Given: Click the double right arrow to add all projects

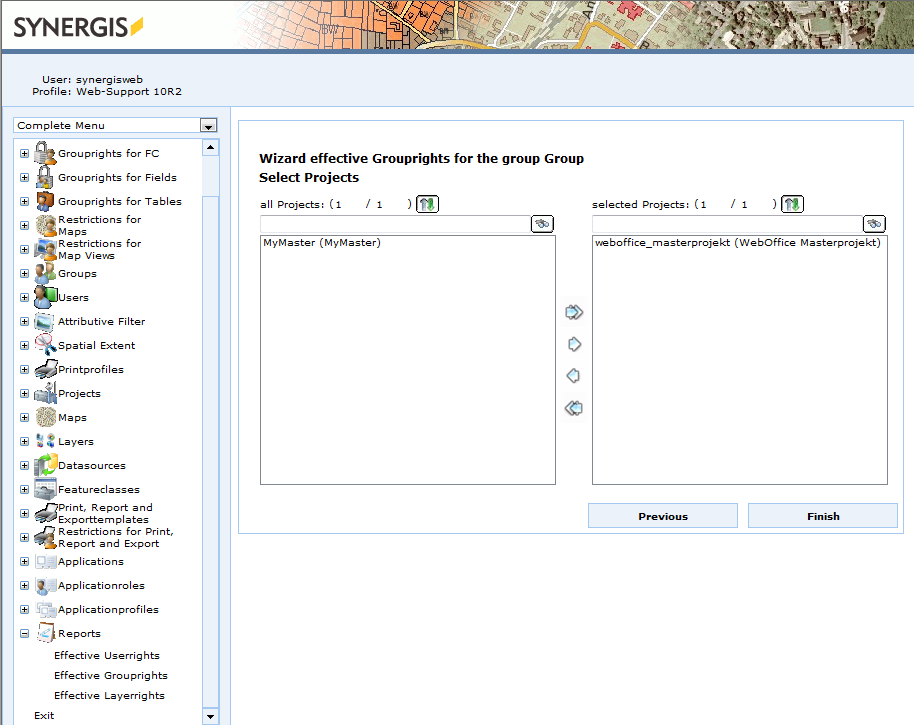Looking at the screenshot, I should [574, 311].
